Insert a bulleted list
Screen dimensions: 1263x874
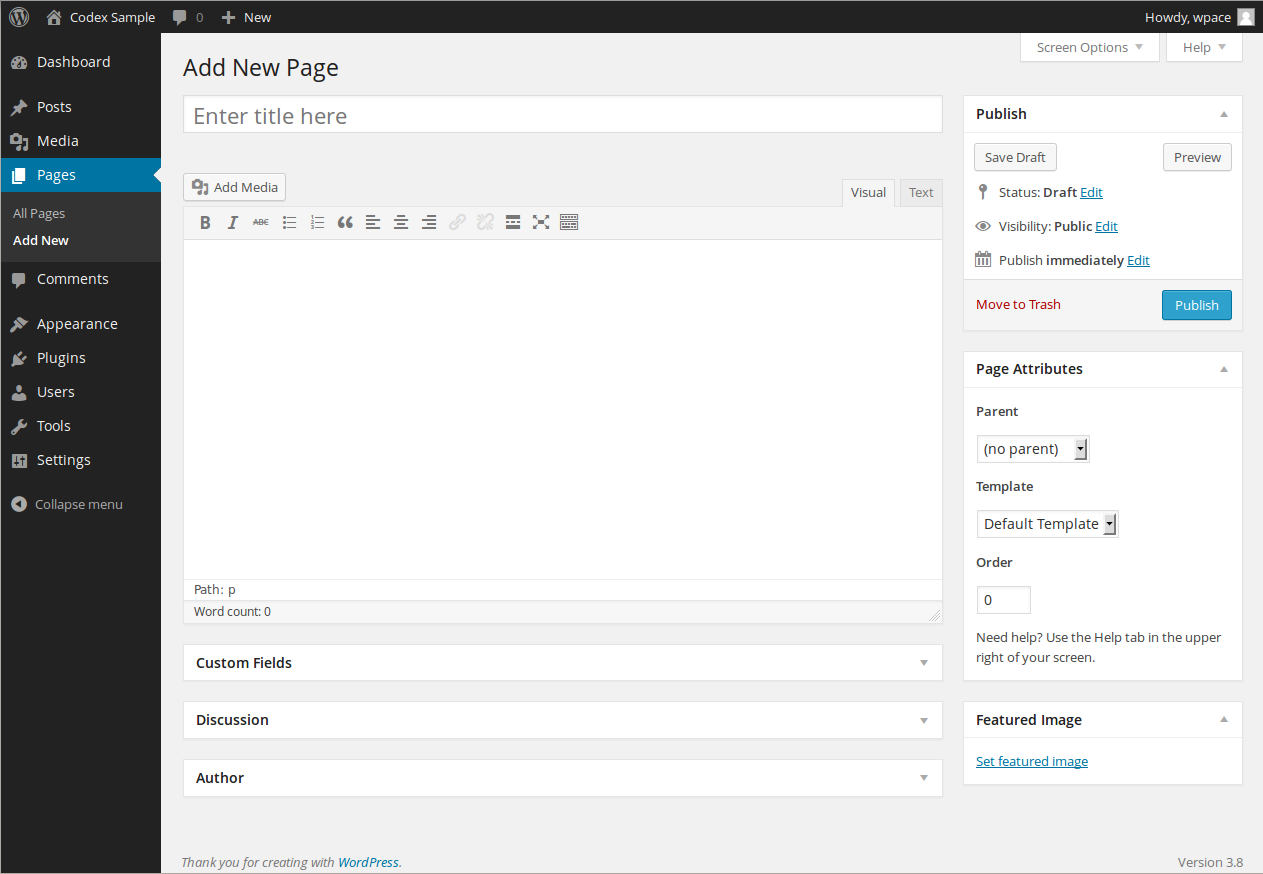289,222
